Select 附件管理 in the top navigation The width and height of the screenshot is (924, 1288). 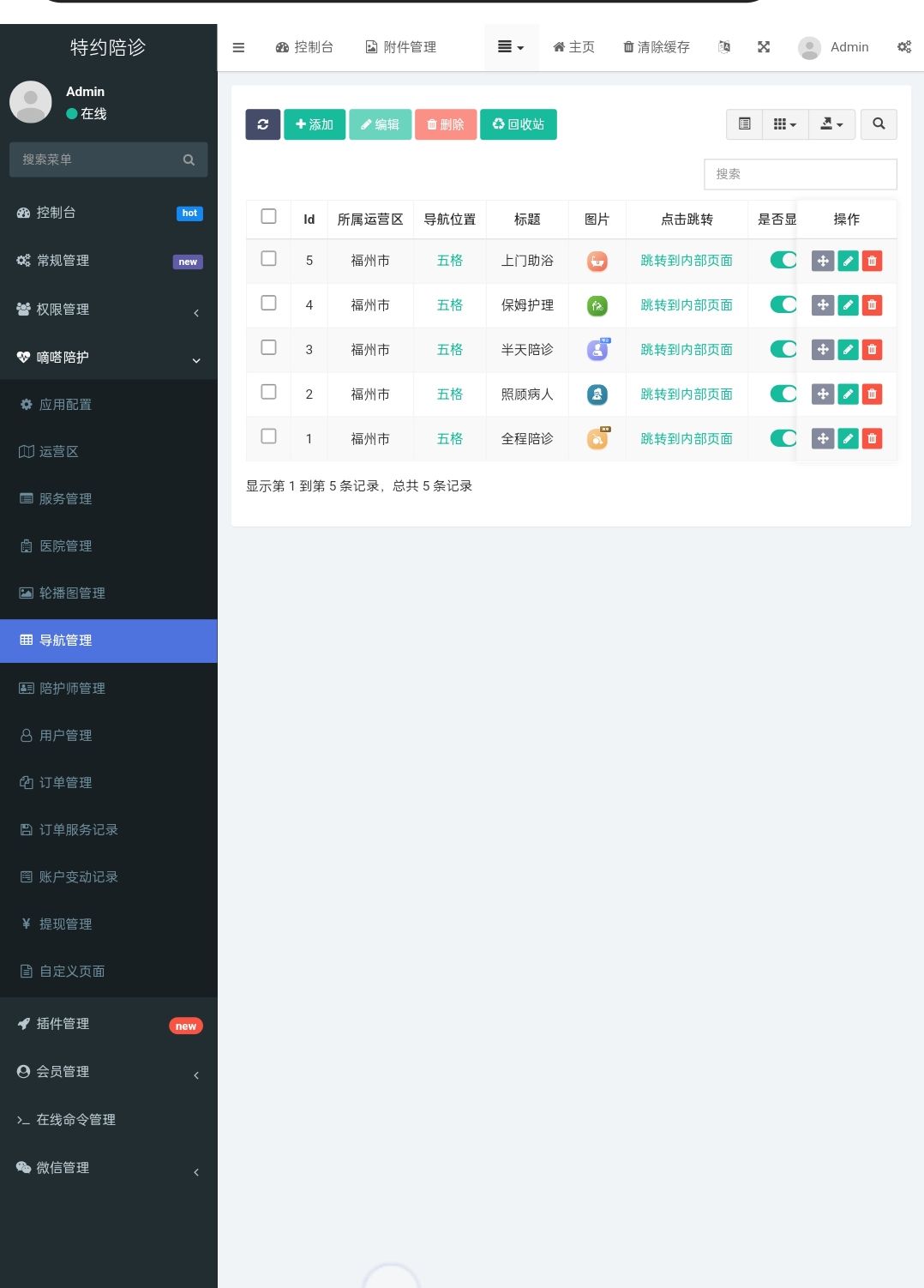click(400, 47)
